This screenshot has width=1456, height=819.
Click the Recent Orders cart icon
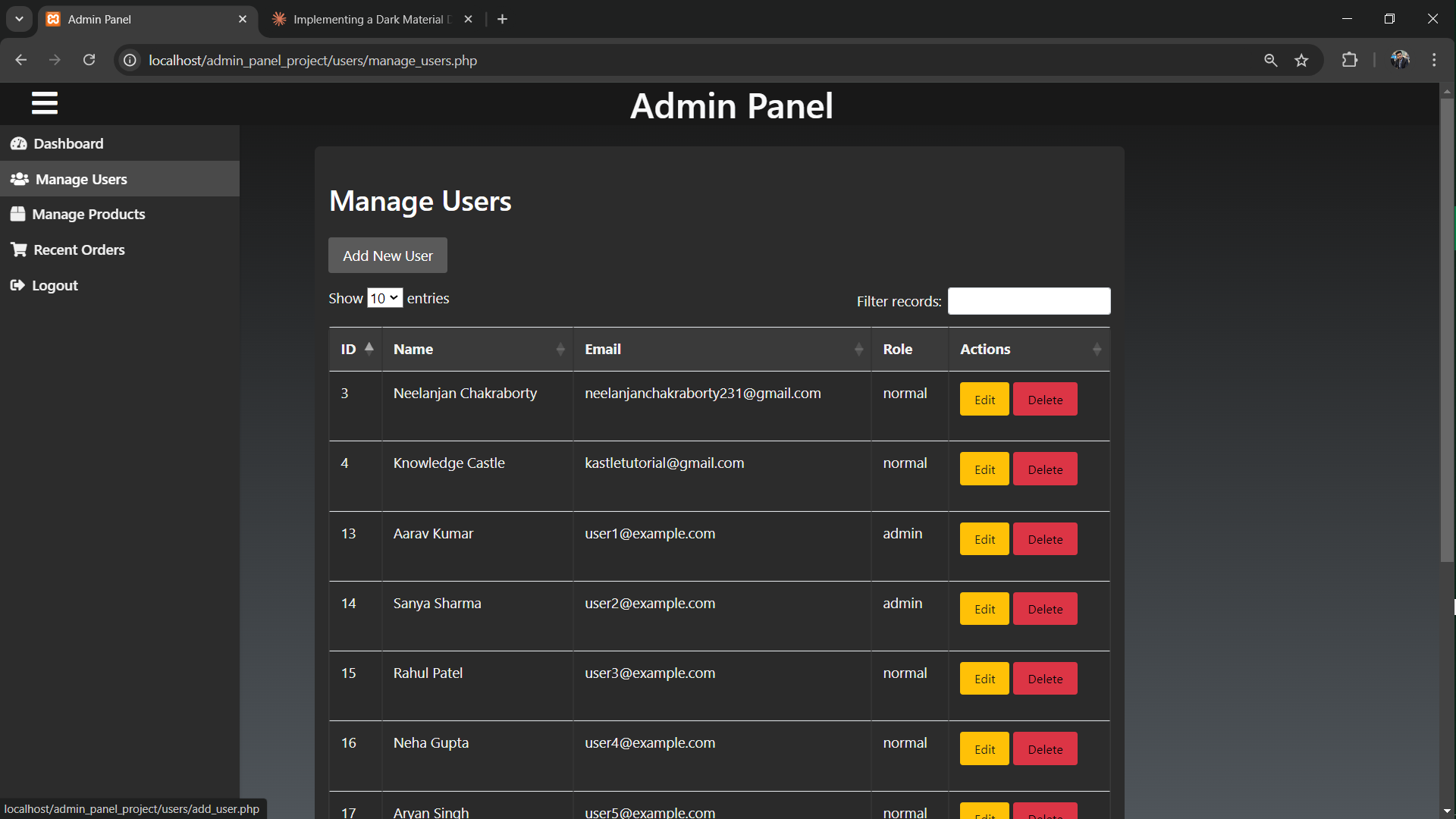(x=19, y=249)
